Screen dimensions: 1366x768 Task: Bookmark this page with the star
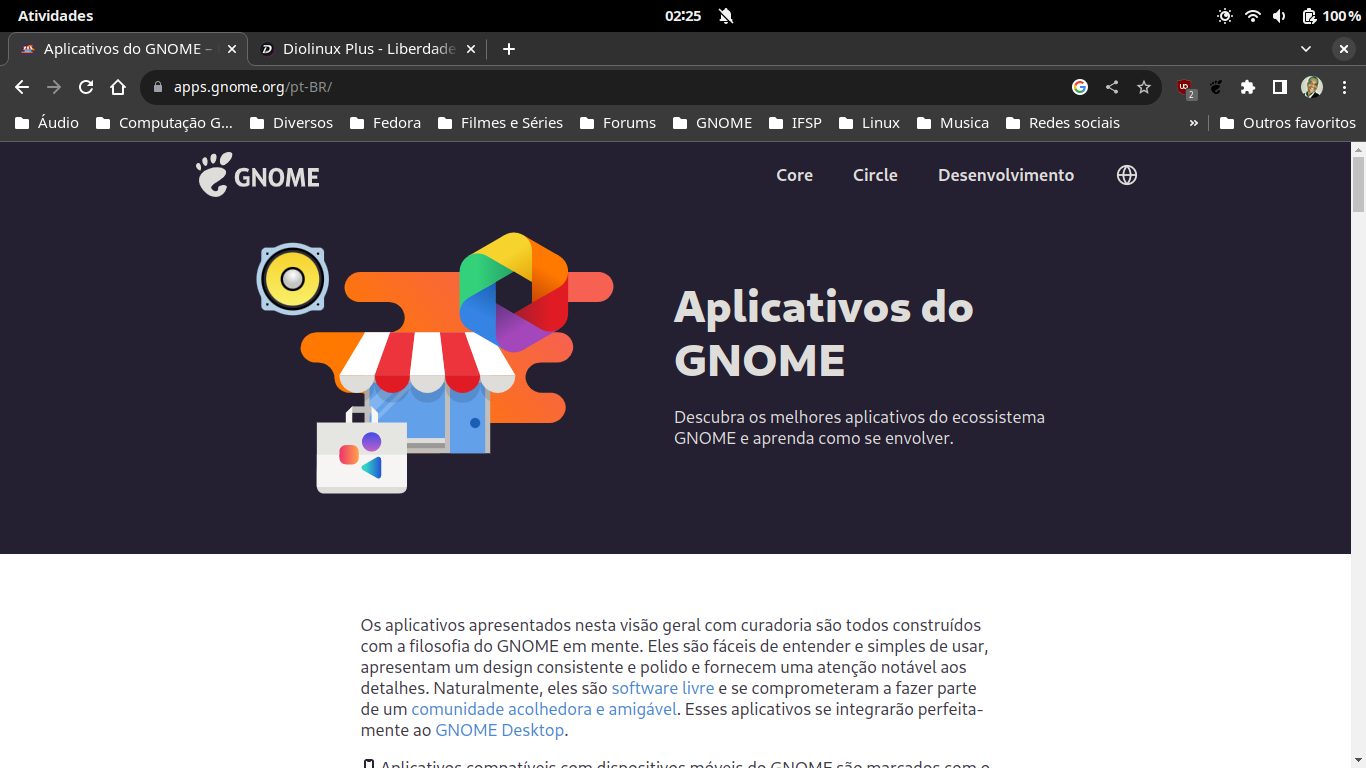[x=1144, y=87]
